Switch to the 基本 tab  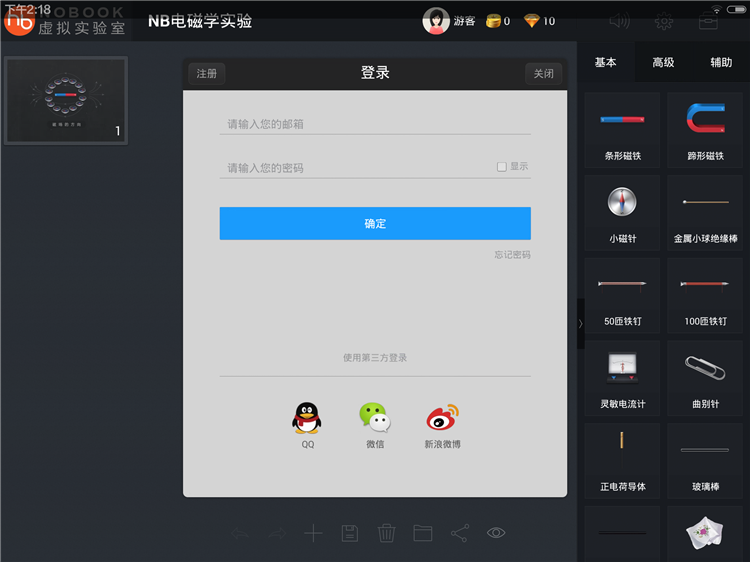(606, 62)
